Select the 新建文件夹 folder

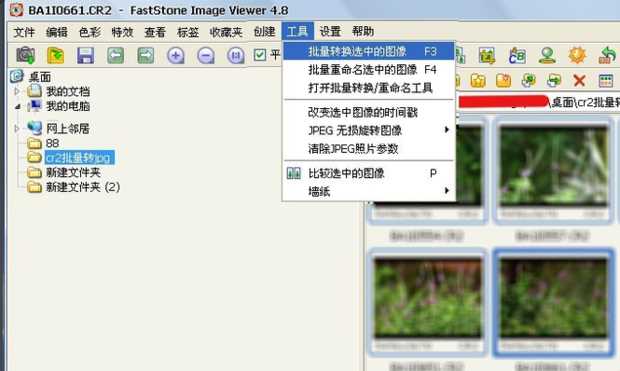[73, 172]
